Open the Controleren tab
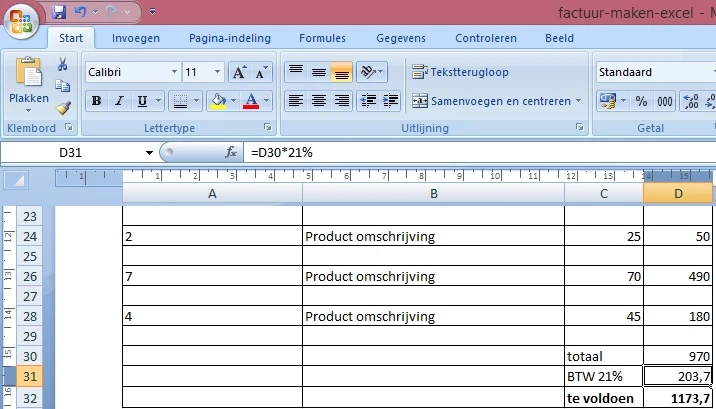716x409 pixels. 486,38
